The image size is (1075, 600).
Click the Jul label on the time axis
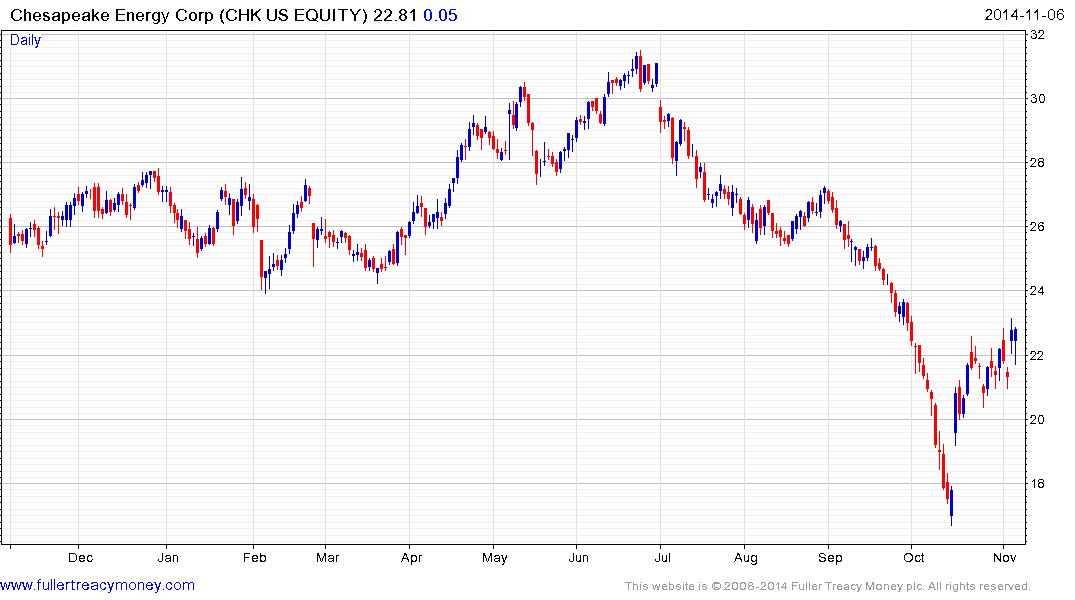pyautogui.click(x=662, y=557)
